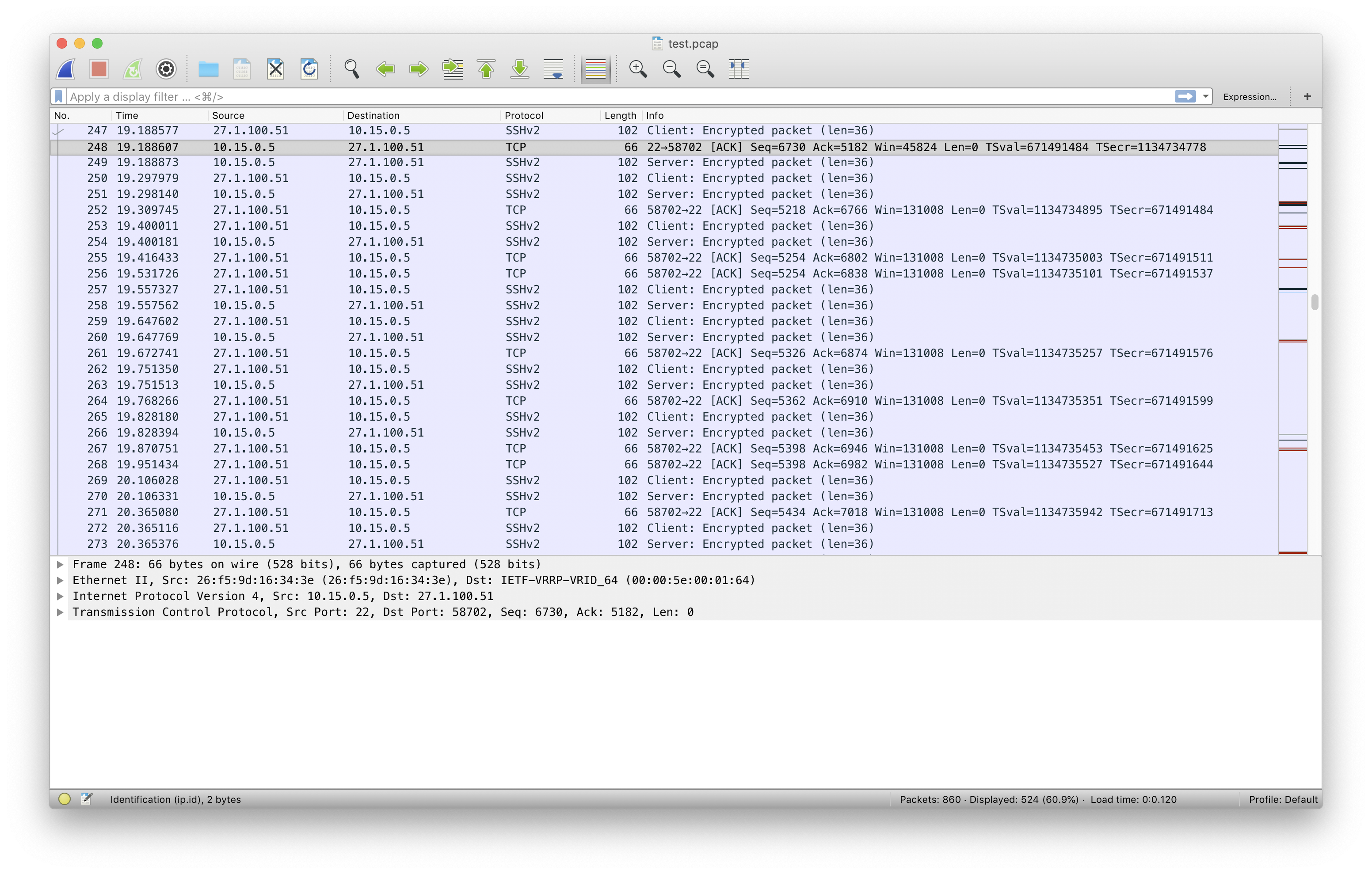Expand Transmission Control Protocol row
The image size is (1372, 874).
click(x=60, y=612)
